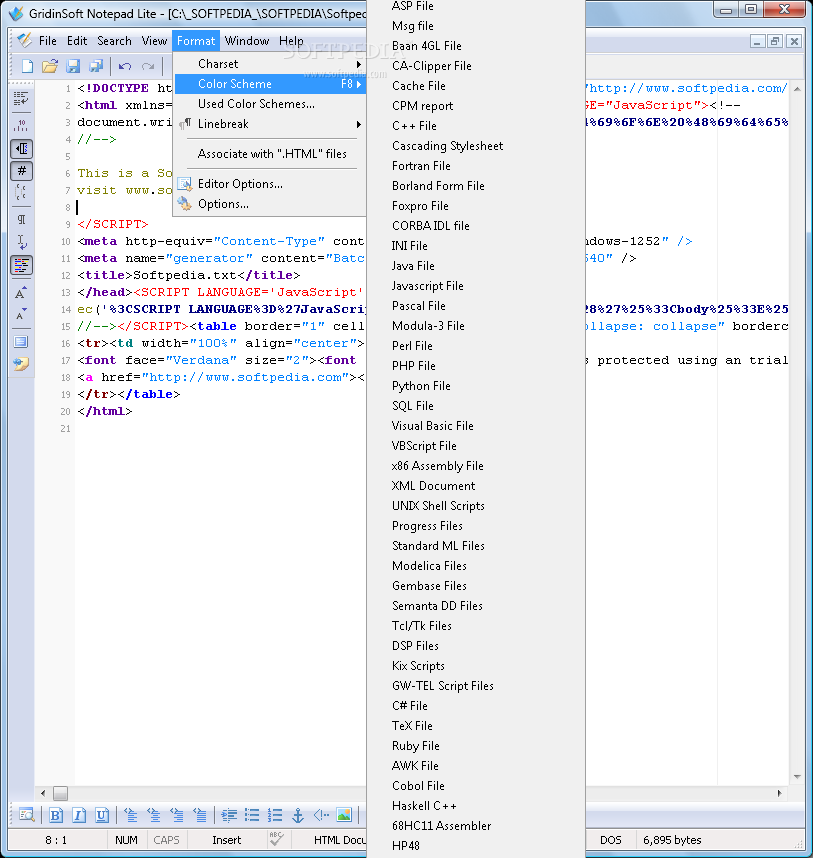Select C# File color scheme
813x858 pixels.
(x=476, y=706)
